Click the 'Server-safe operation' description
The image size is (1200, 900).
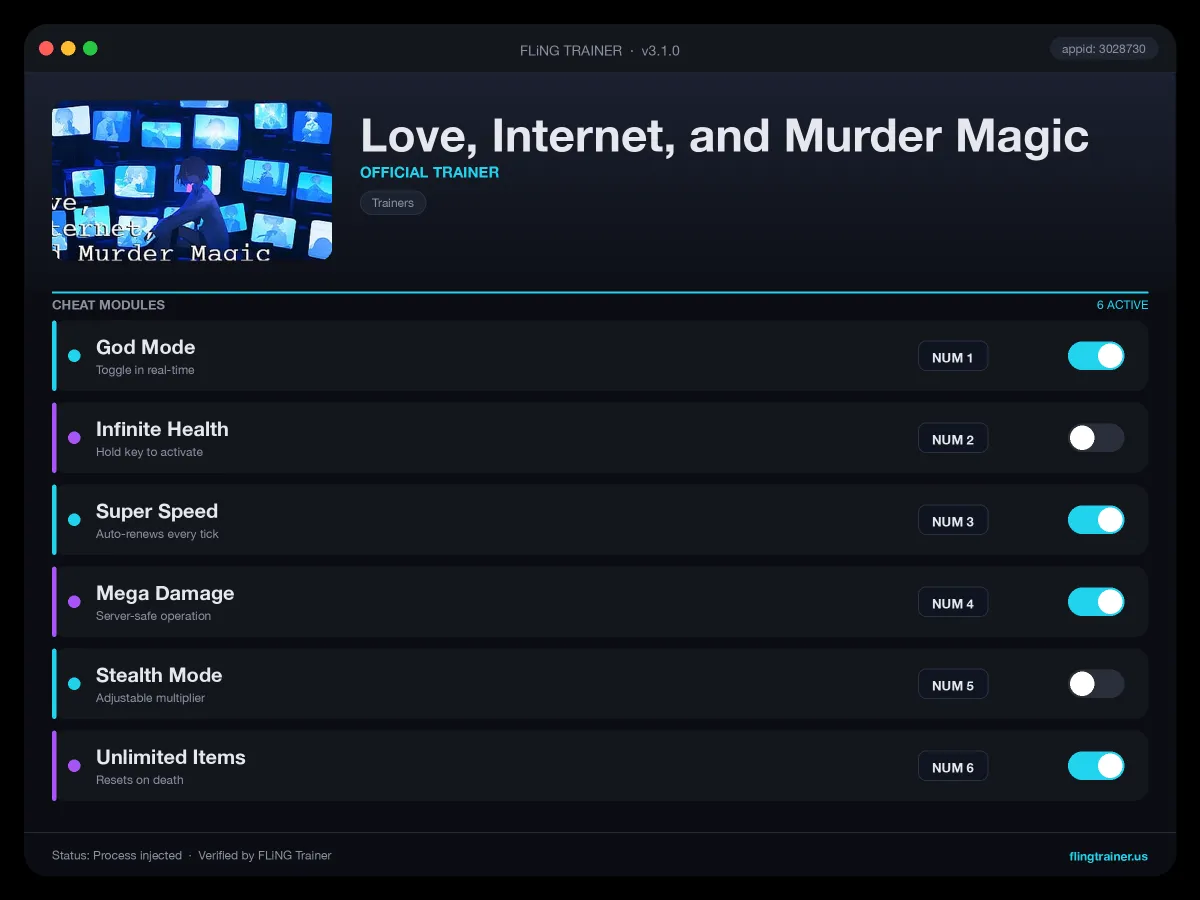click(153, 616)
